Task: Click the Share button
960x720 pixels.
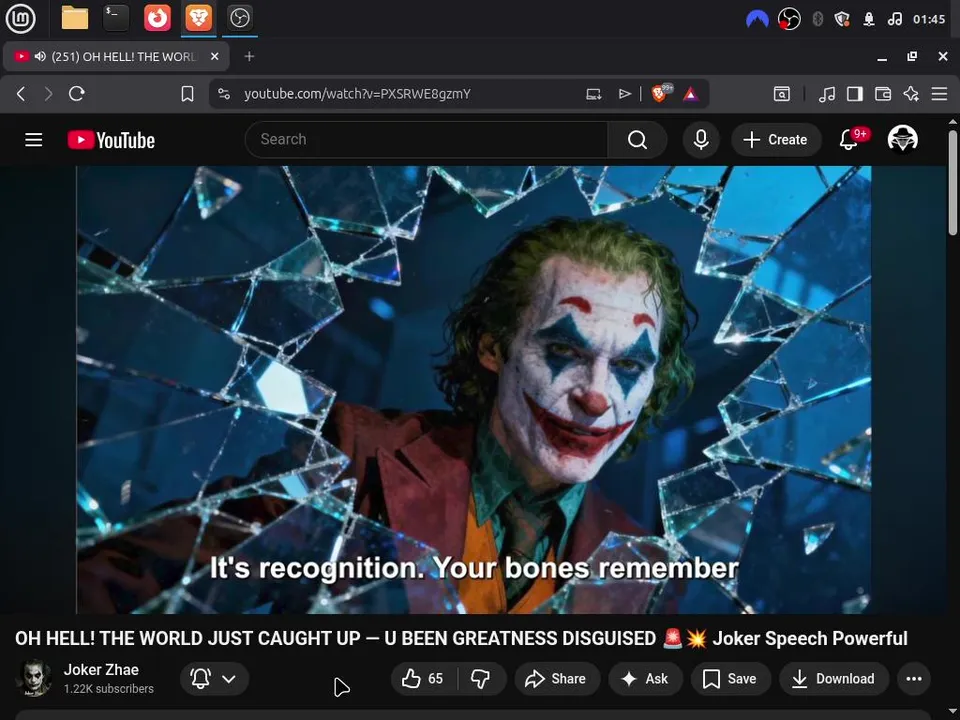Action: pos(557,678)
